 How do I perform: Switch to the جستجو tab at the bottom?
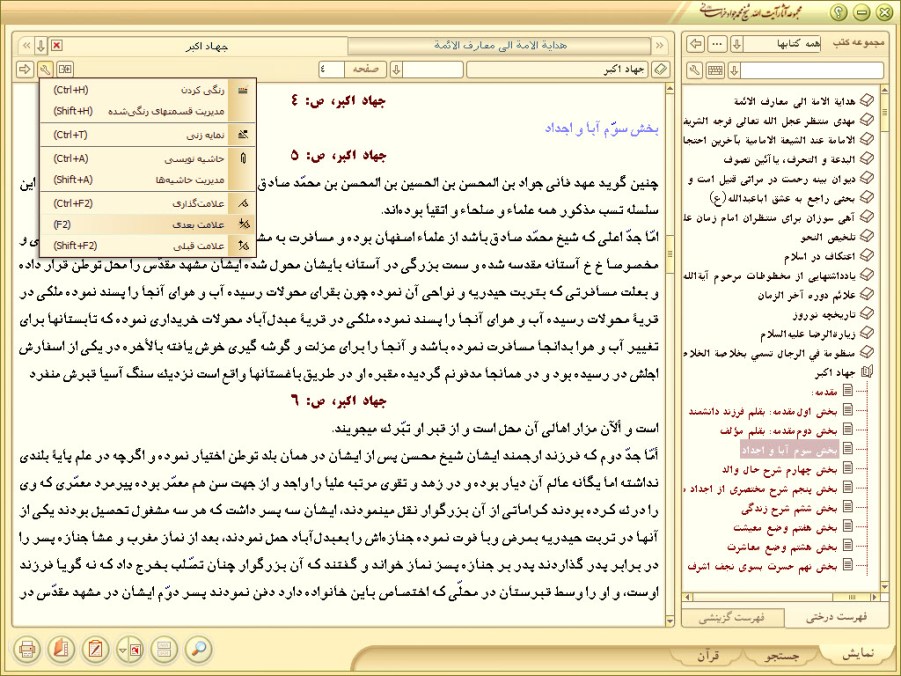tap(782, 655)
